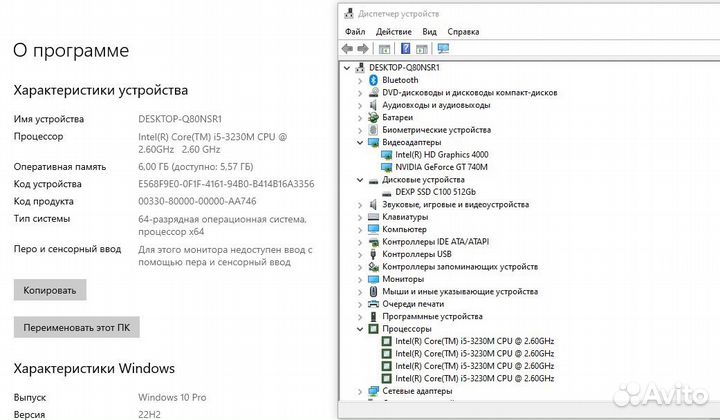Click the Мониторы category icon
Image resolution: width=720 pixels, height=420 pixels.
[x=373, y=279]
